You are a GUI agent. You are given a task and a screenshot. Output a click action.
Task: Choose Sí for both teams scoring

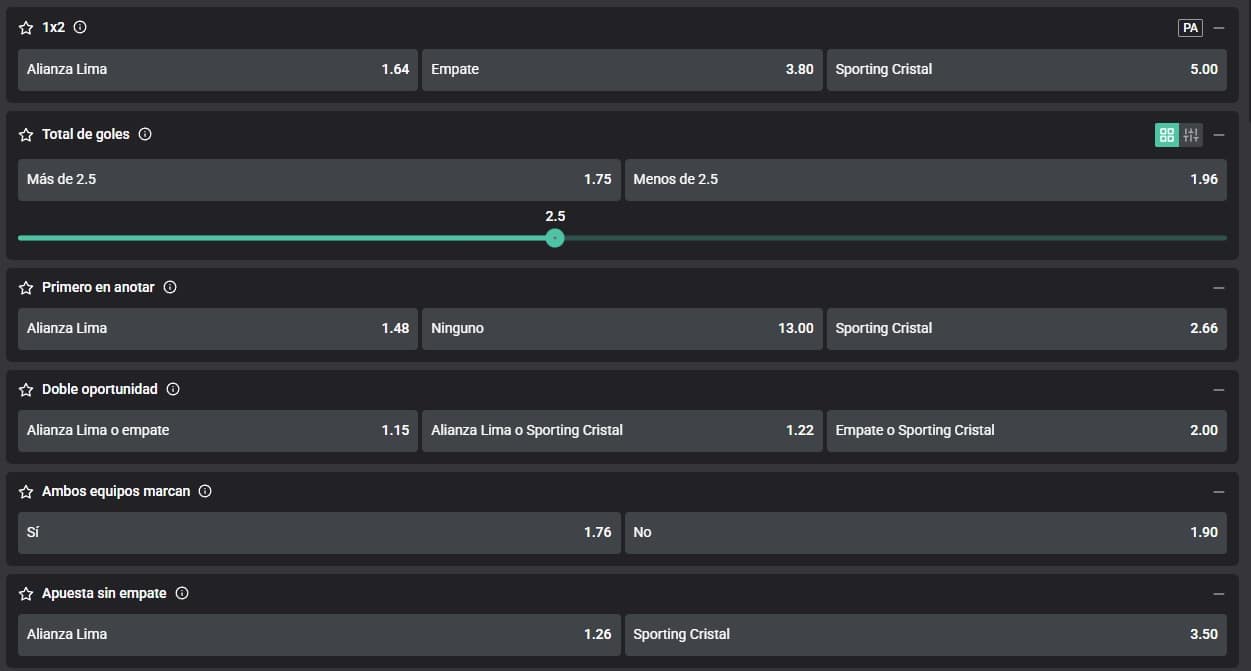319,533
